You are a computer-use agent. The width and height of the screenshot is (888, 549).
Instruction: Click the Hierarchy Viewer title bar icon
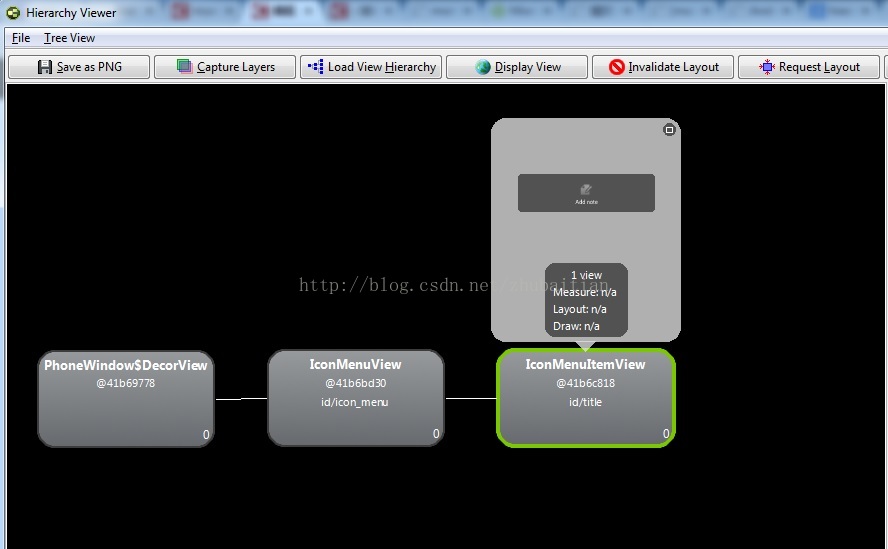pos(13,12)
